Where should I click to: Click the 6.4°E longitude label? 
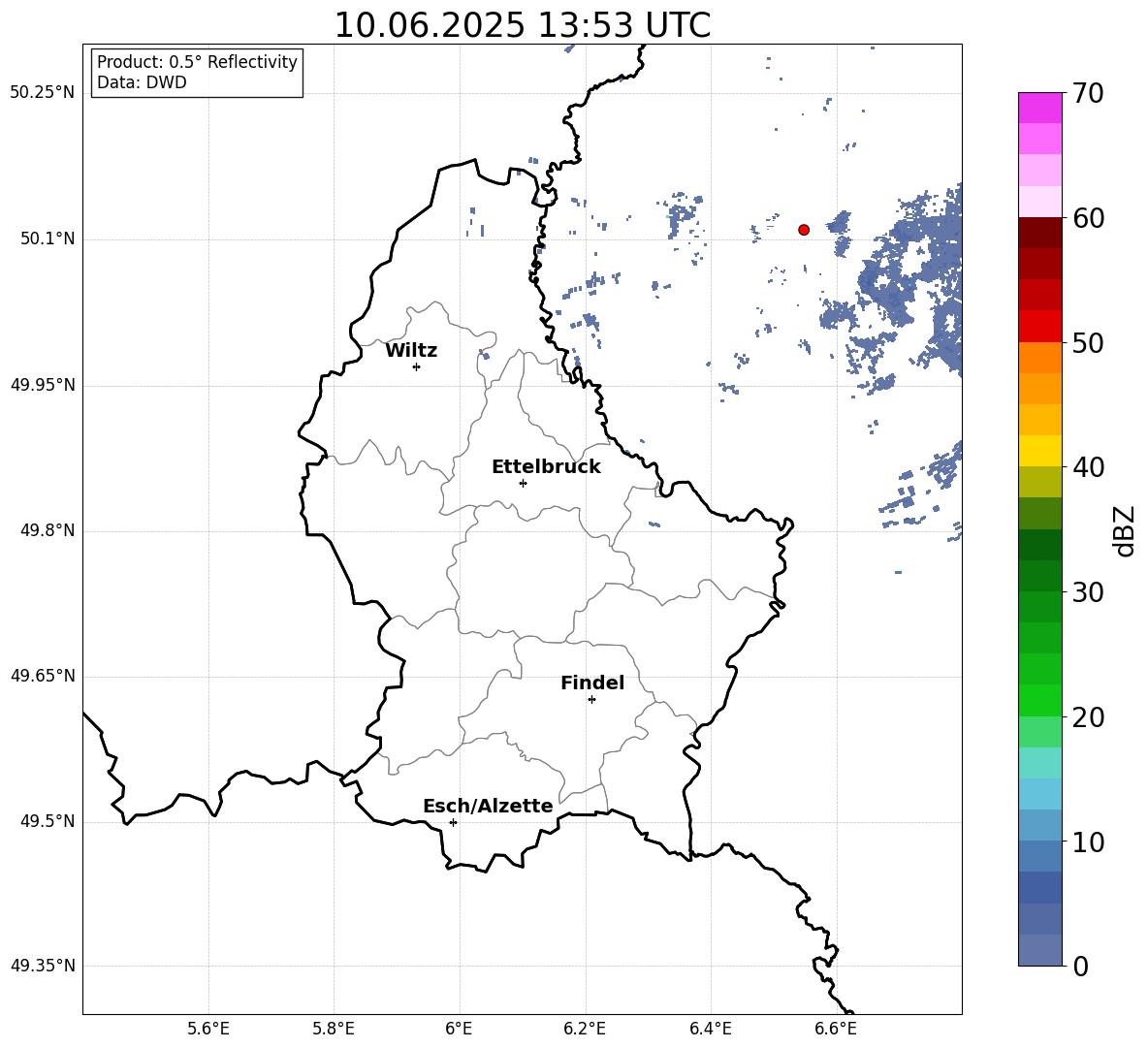(710, 1029)
